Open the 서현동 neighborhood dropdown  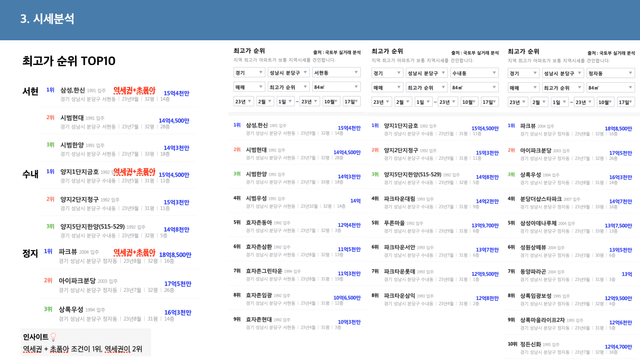coord(336,73)
